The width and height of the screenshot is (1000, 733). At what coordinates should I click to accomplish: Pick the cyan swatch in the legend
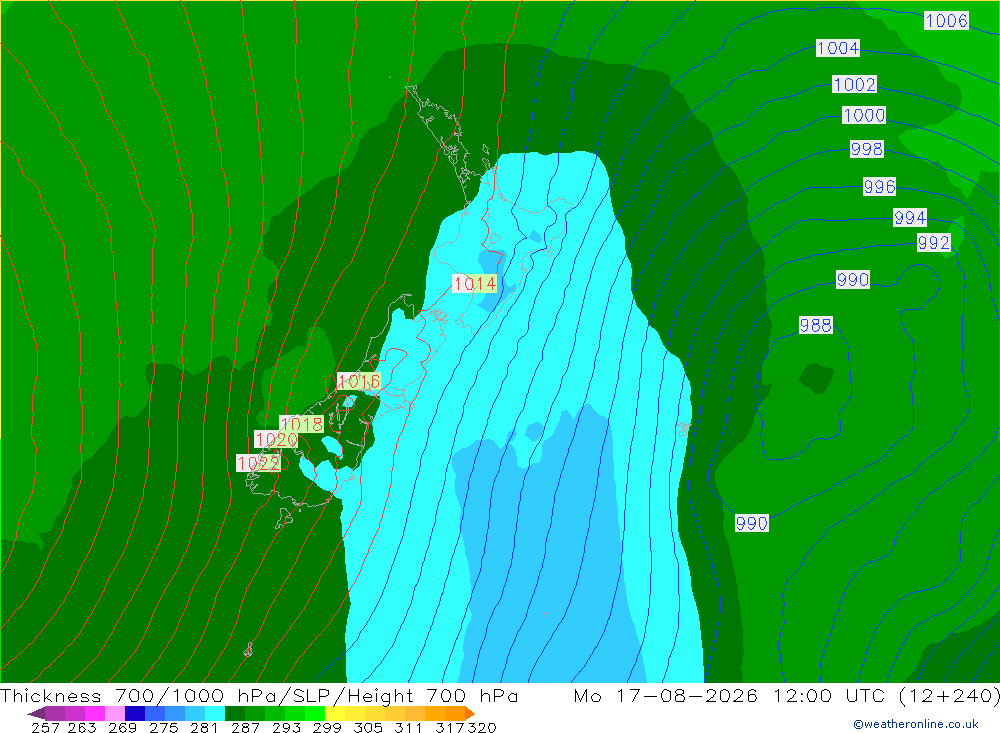215,713
